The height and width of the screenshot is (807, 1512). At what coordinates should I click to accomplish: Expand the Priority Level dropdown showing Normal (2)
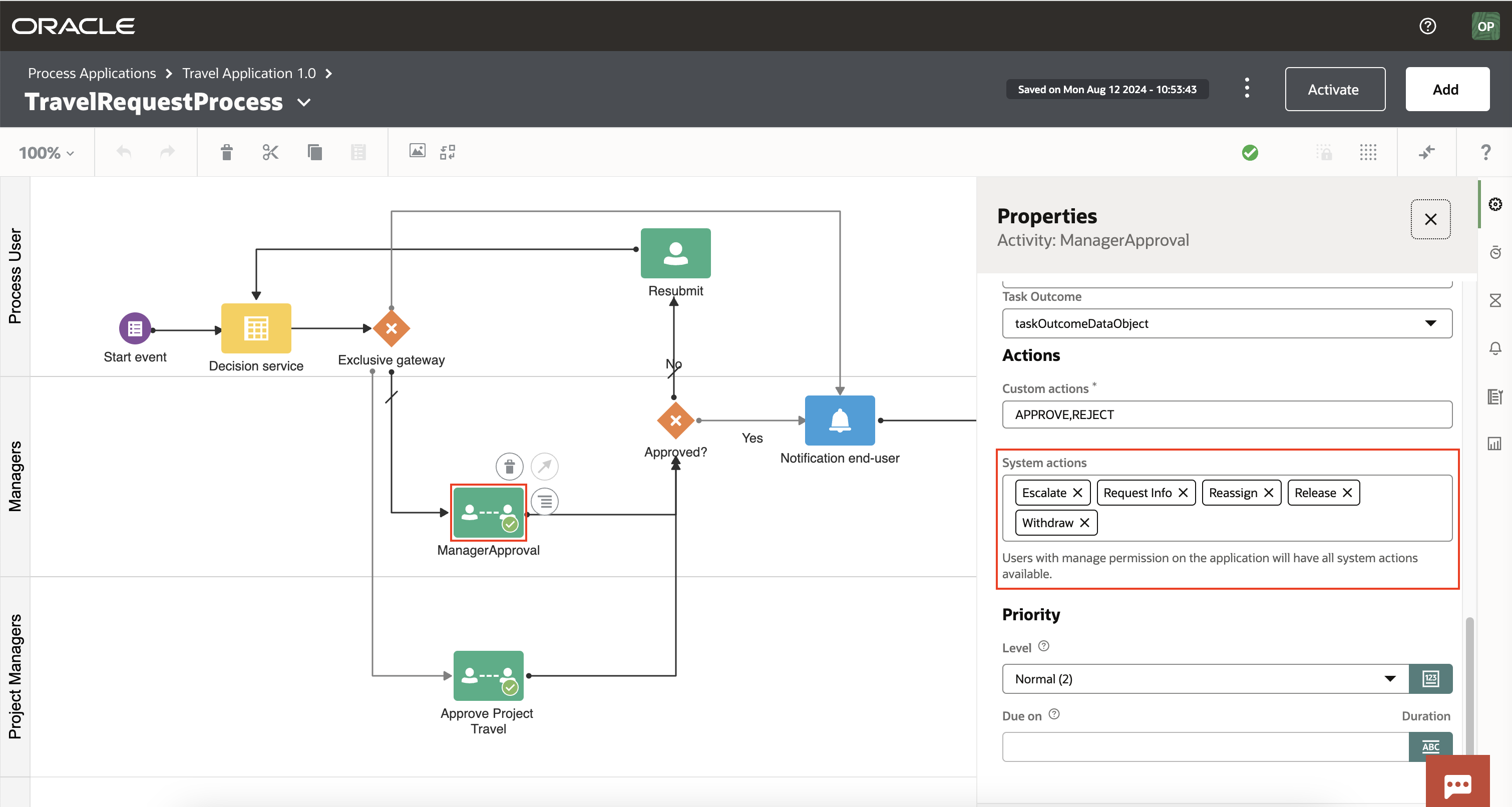point(1390,678)
